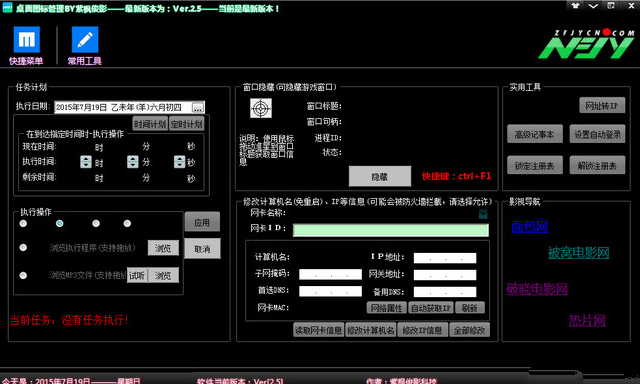
Task: Open the 被窝电影网 link
Action: [x=578, y=253]
